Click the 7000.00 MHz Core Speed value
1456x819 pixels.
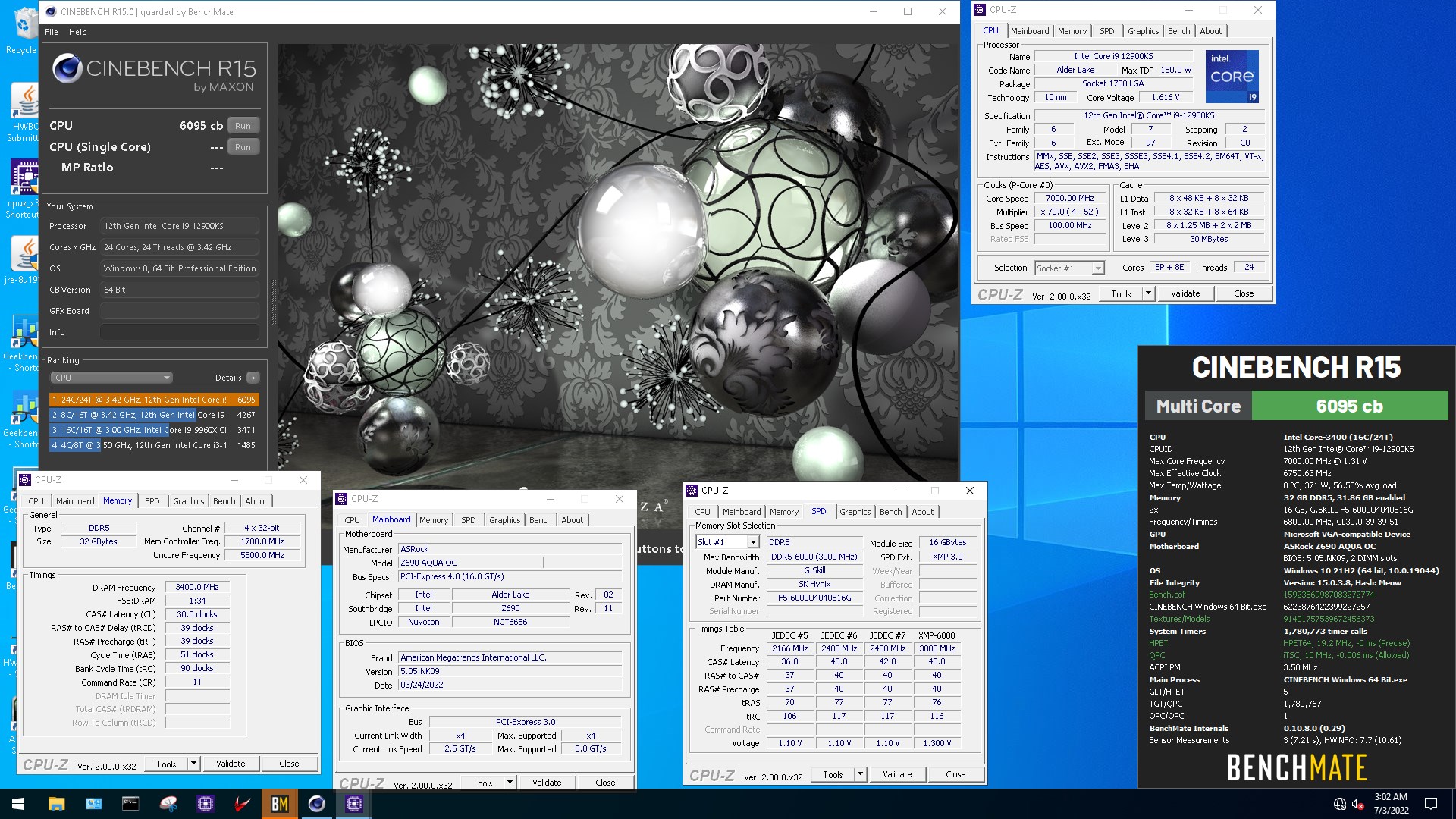(x=1069, y=198)
